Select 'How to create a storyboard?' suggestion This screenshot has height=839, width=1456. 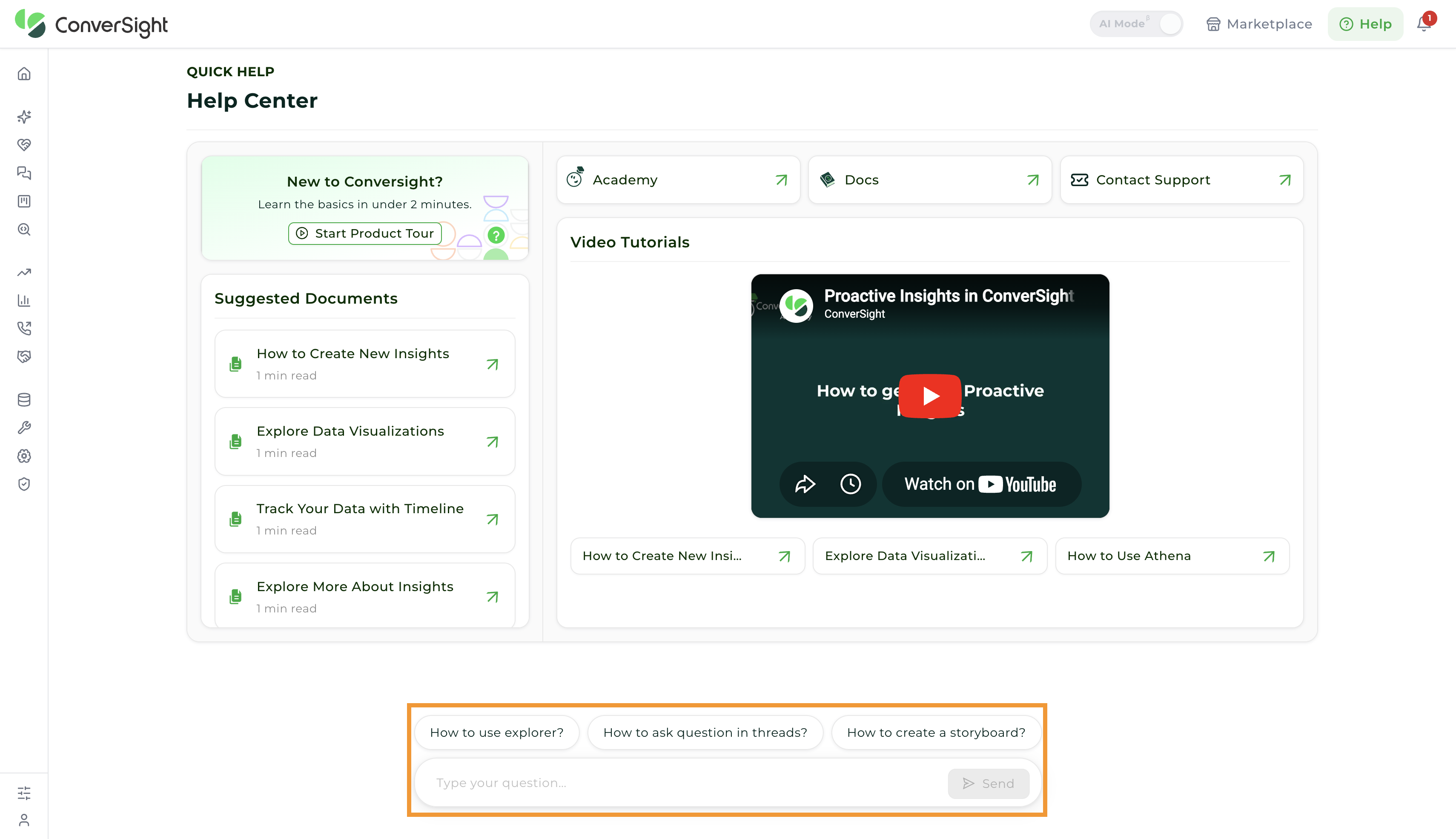[x=936, y=733]
